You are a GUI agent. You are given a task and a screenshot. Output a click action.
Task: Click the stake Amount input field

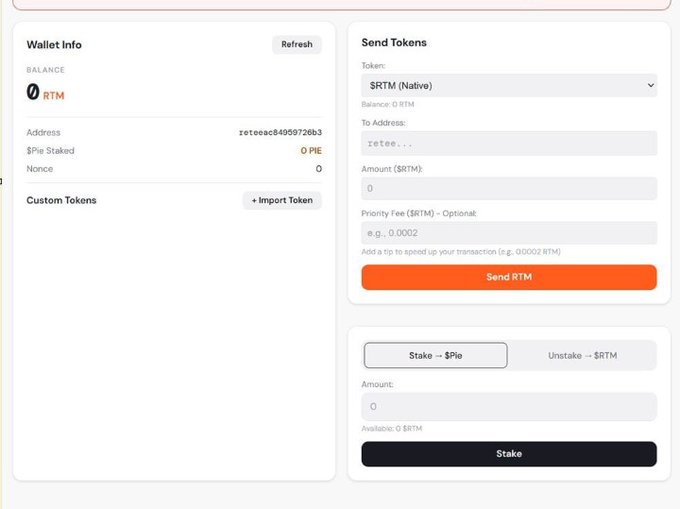(509, 406)
